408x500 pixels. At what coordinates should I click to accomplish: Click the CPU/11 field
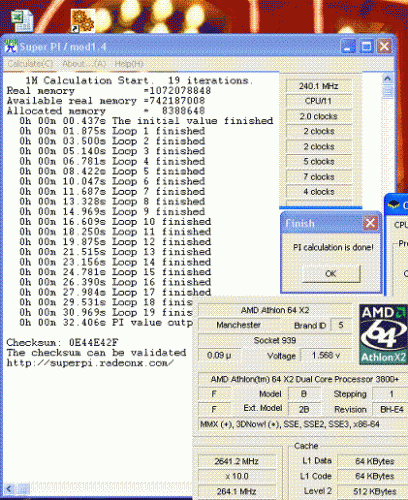point(319,101)
